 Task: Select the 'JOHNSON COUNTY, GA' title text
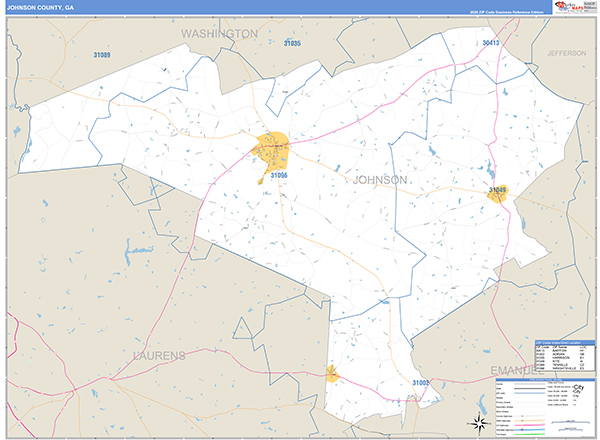[40, 8]
